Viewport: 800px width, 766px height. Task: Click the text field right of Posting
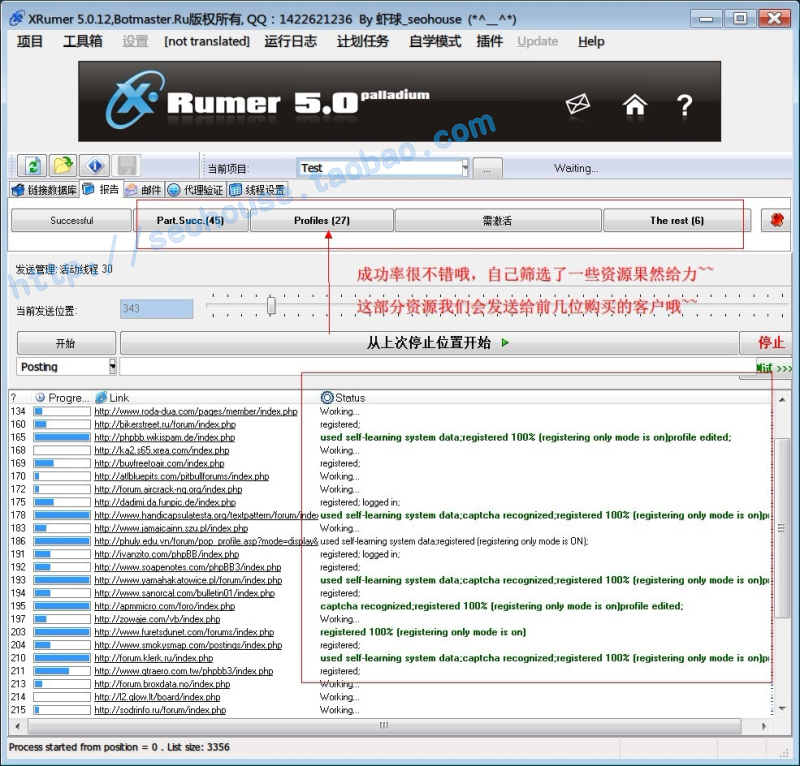click(x=437, y=366)
